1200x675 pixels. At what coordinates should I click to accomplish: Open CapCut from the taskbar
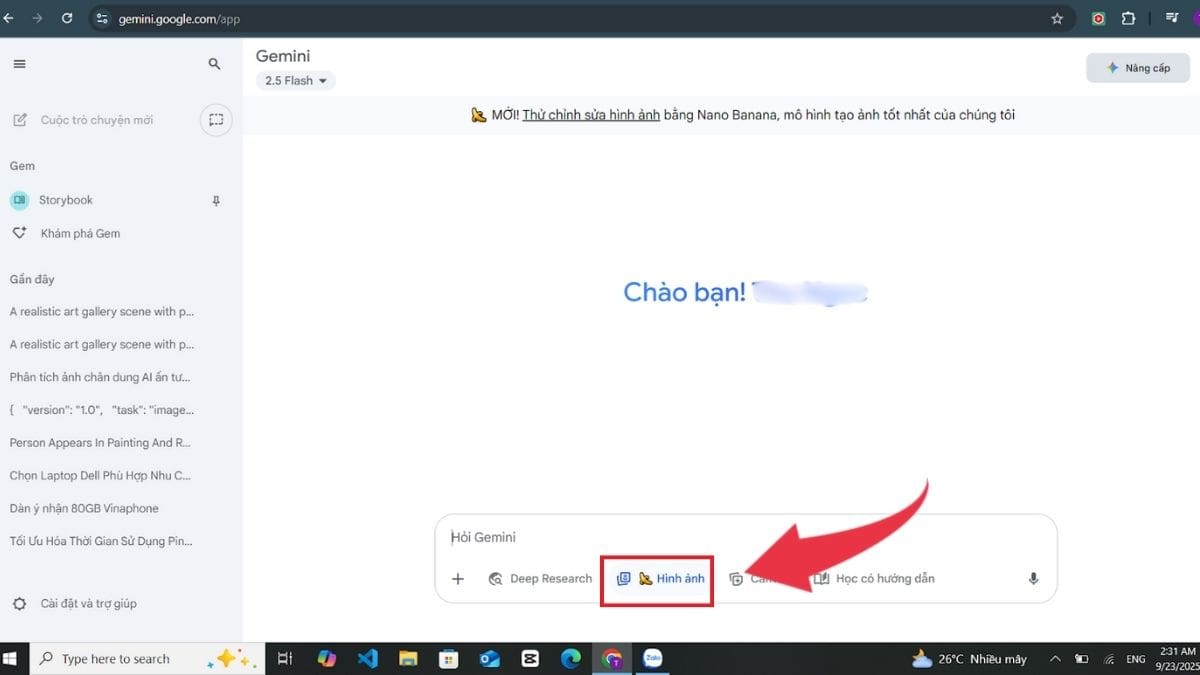click(x=530, y=659)
